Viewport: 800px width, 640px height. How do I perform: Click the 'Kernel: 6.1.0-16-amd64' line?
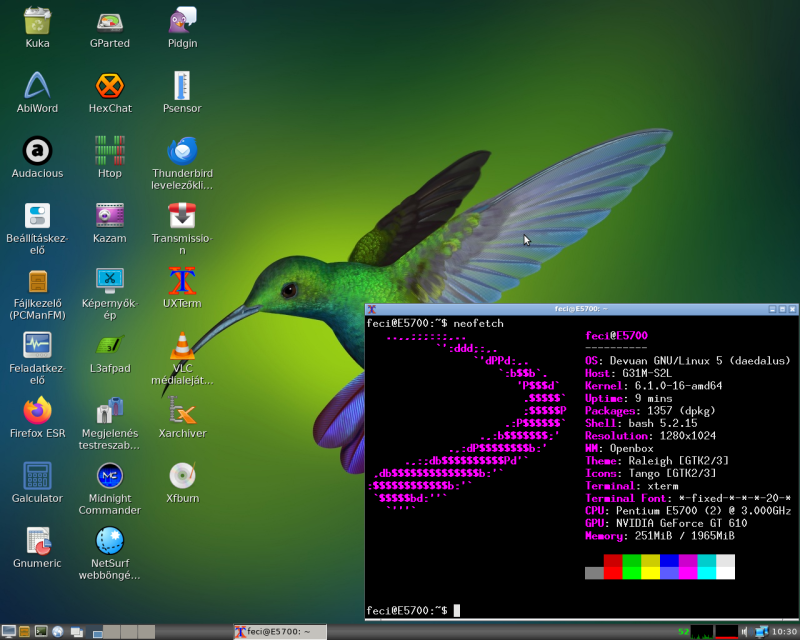[x=654, y=386]
